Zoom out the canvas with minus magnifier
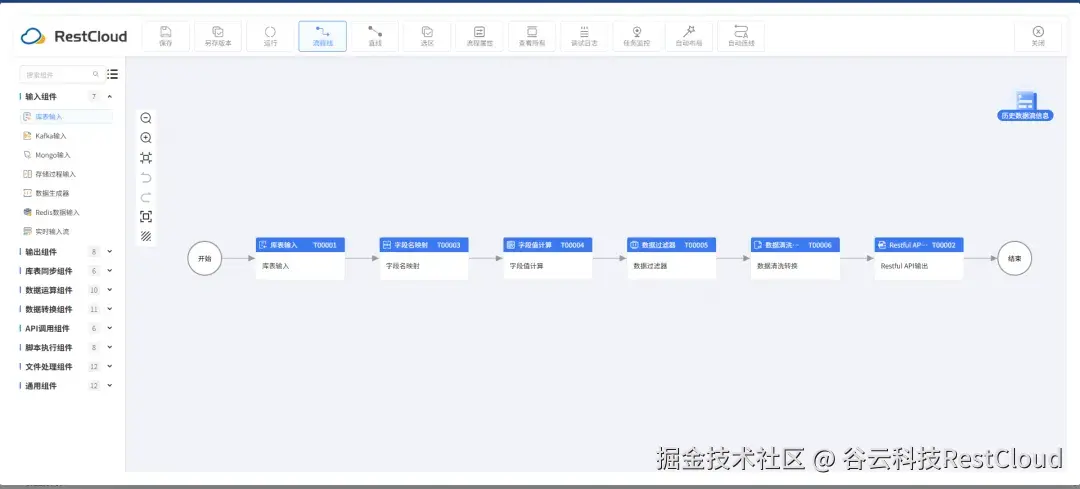 pyautogui.click(x=146, y=118)
